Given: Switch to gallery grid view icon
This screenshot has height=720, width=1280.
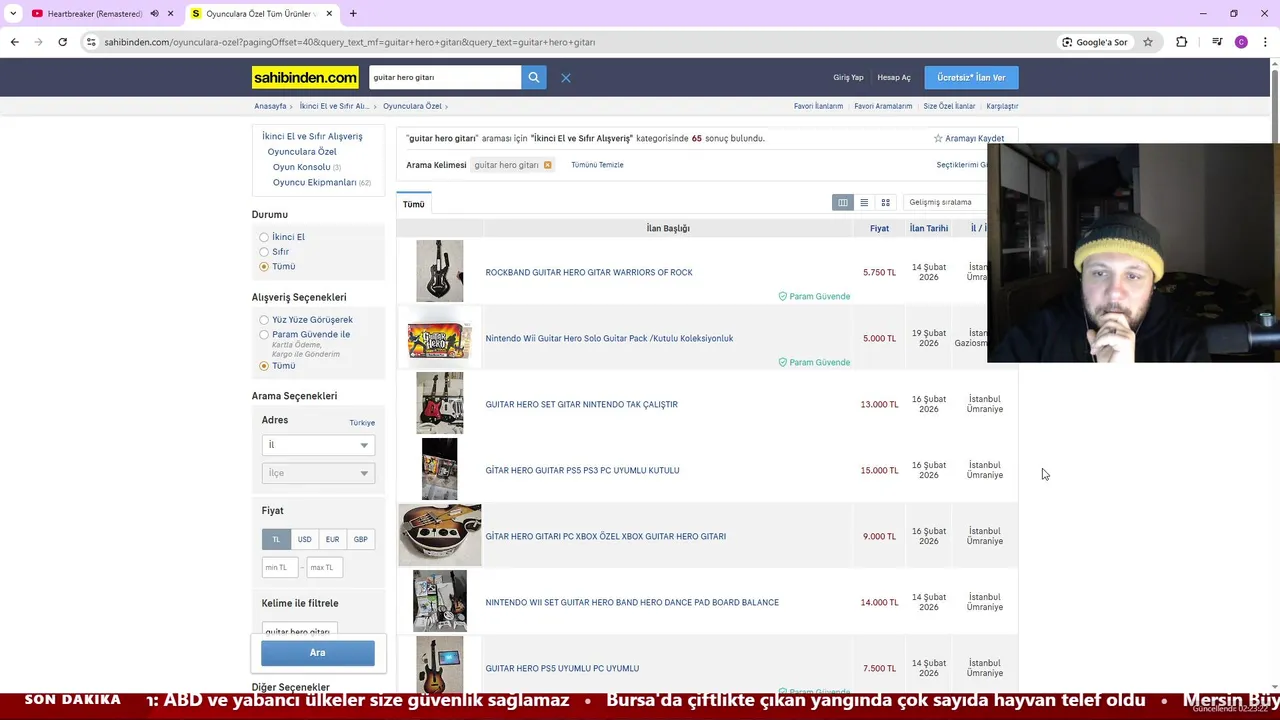Looking at the screenshot, I should click(x=885, y=202).
